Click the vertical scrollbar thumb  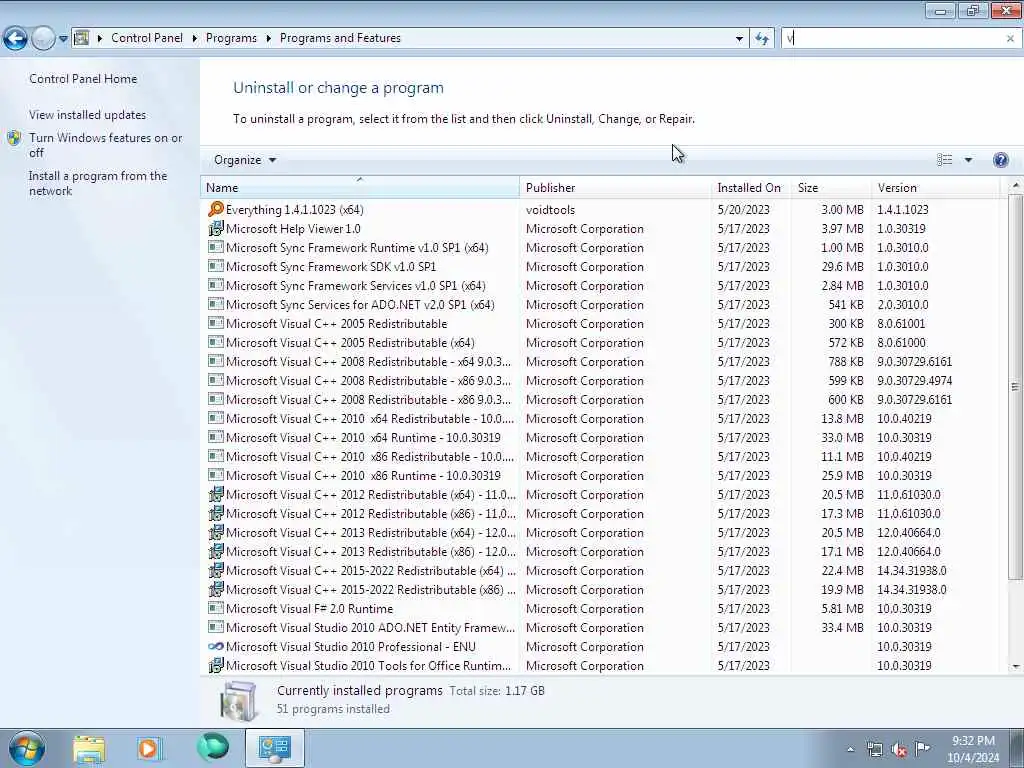point(1016,387)
